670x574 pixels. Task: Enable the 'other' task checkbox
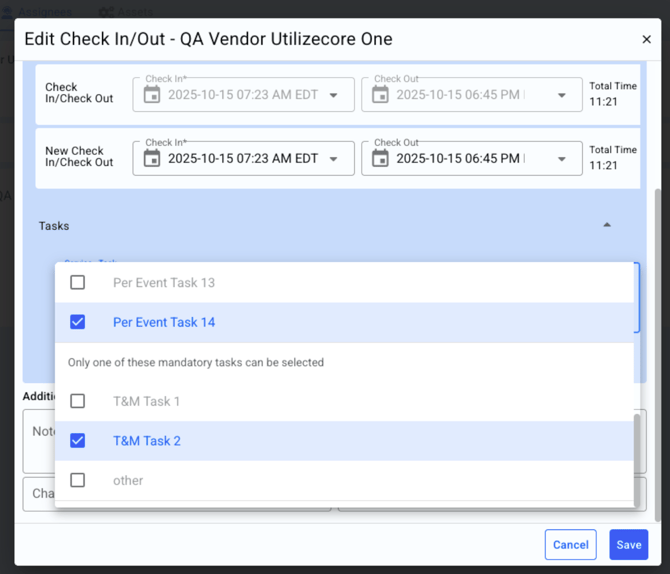pyautogui.click(x=78, y=480)
